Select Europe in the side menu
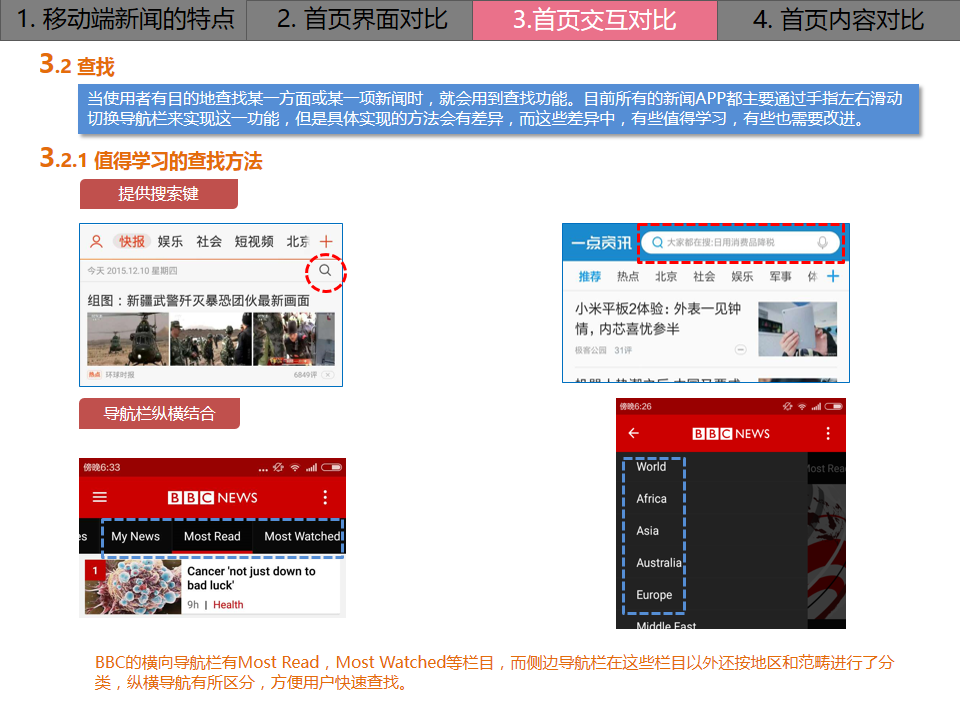Viewport: 960px width, 720px height. coord(654,594)
